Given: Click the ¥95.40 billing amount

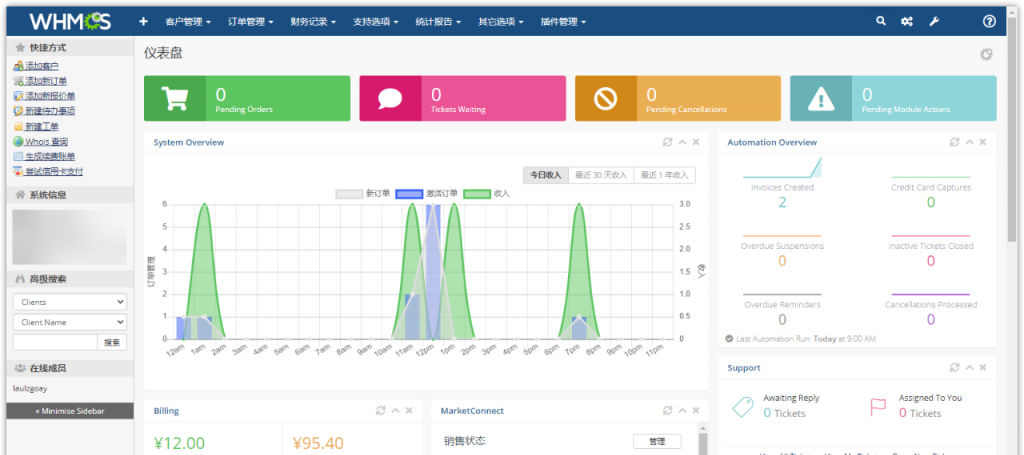Looking at the screenshot, I should [317, 443].
